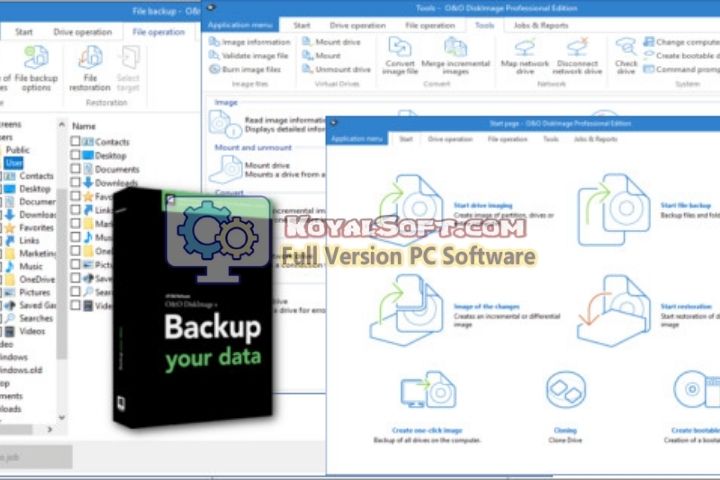Click the Start file backup tile icon
The image size is (720, 480).
(614, 209)
